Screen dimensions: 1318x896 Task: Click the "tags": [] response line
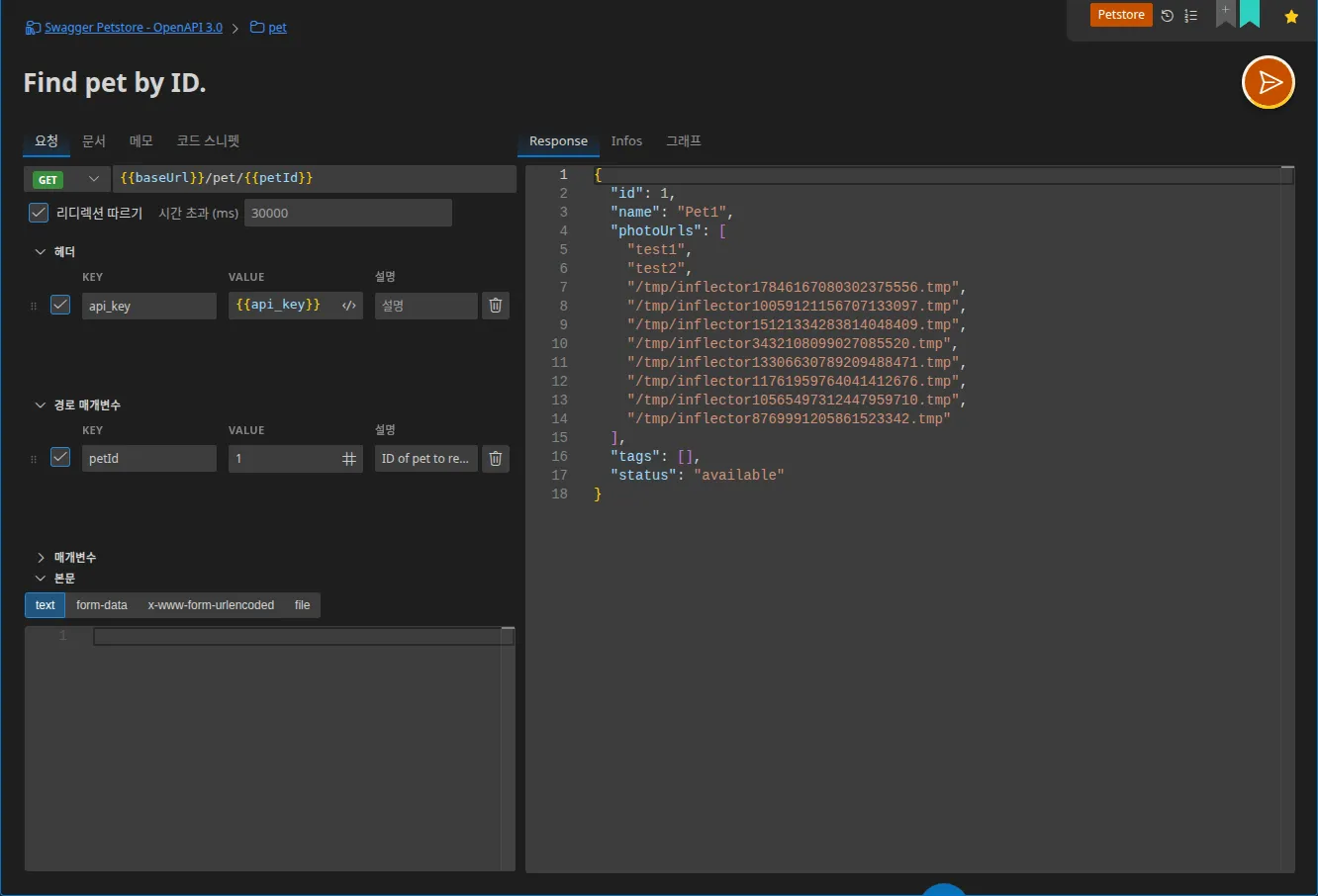tap(655, 457)
